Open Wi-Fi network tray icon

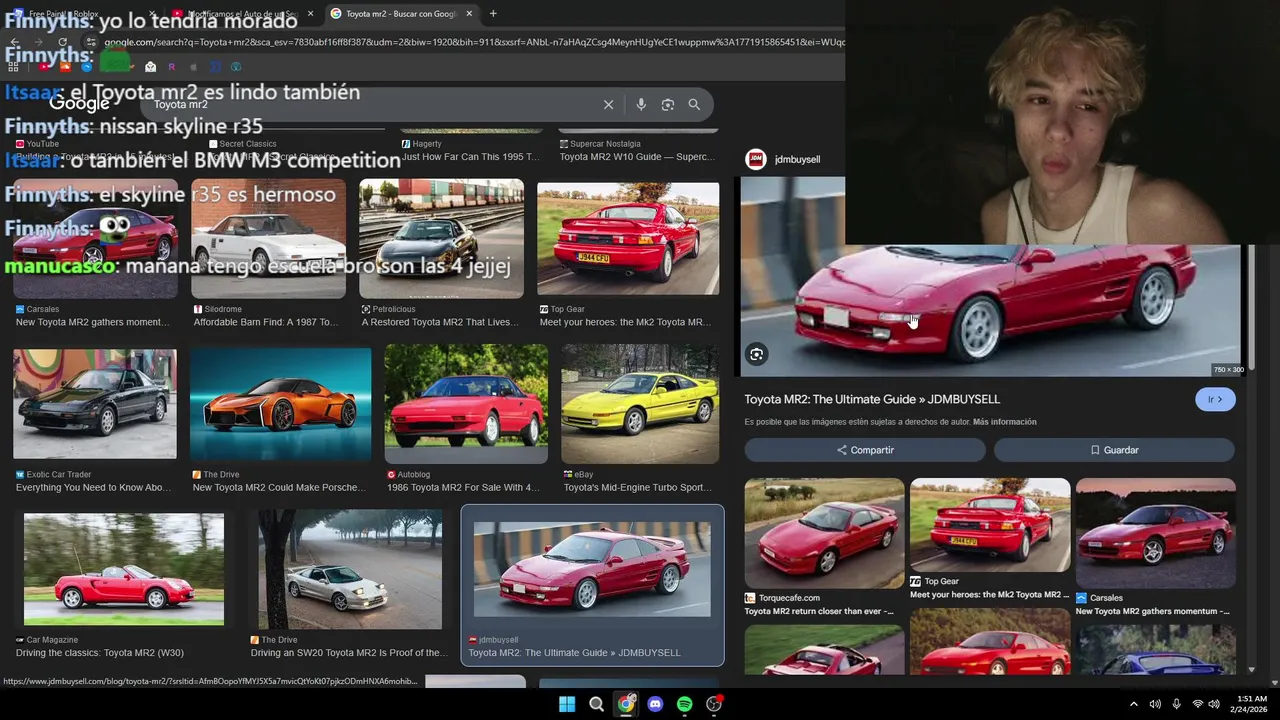[x=1198, y=704]
